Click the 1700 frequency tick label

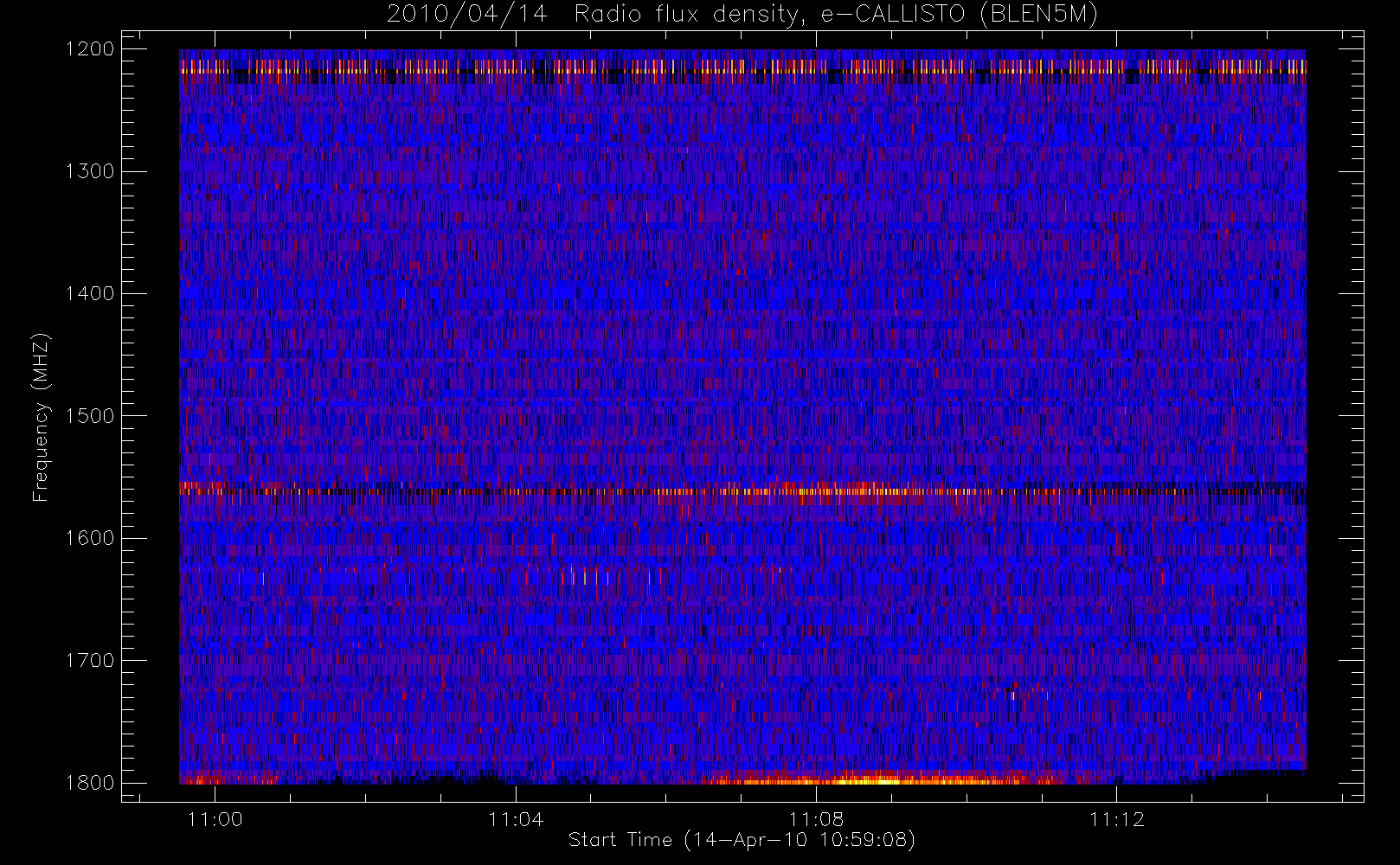pos(90,661)
